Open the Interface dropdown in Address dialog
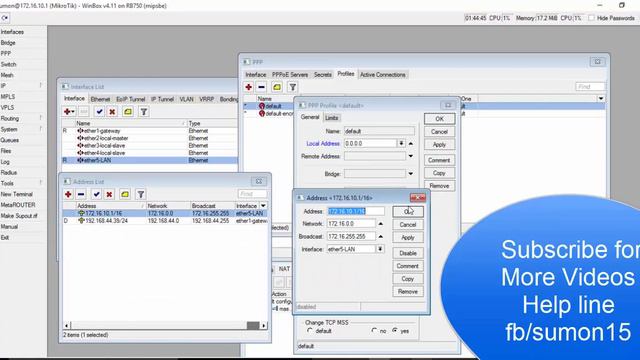The image size is (640, 360). coord(380,249)
